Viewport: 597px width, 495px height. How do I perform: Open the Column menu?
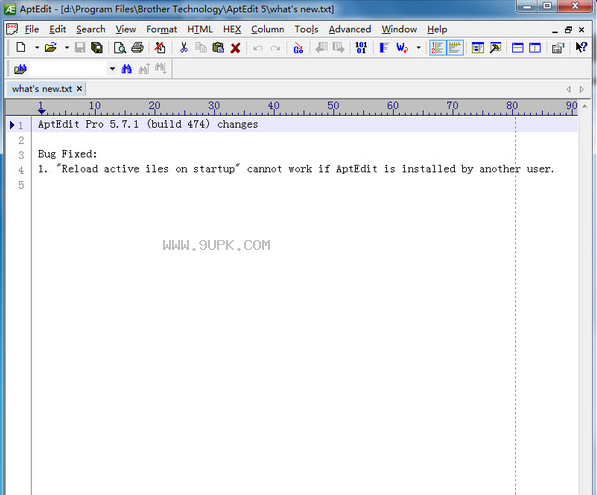click(268, 29)
